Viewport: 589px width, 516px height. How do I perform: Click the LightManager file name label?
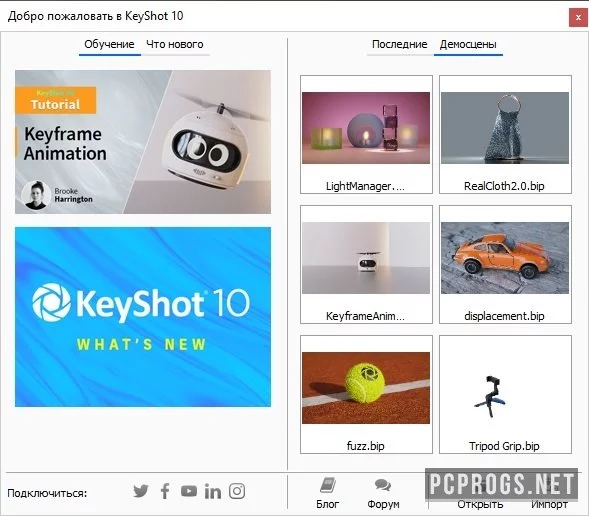365,186
